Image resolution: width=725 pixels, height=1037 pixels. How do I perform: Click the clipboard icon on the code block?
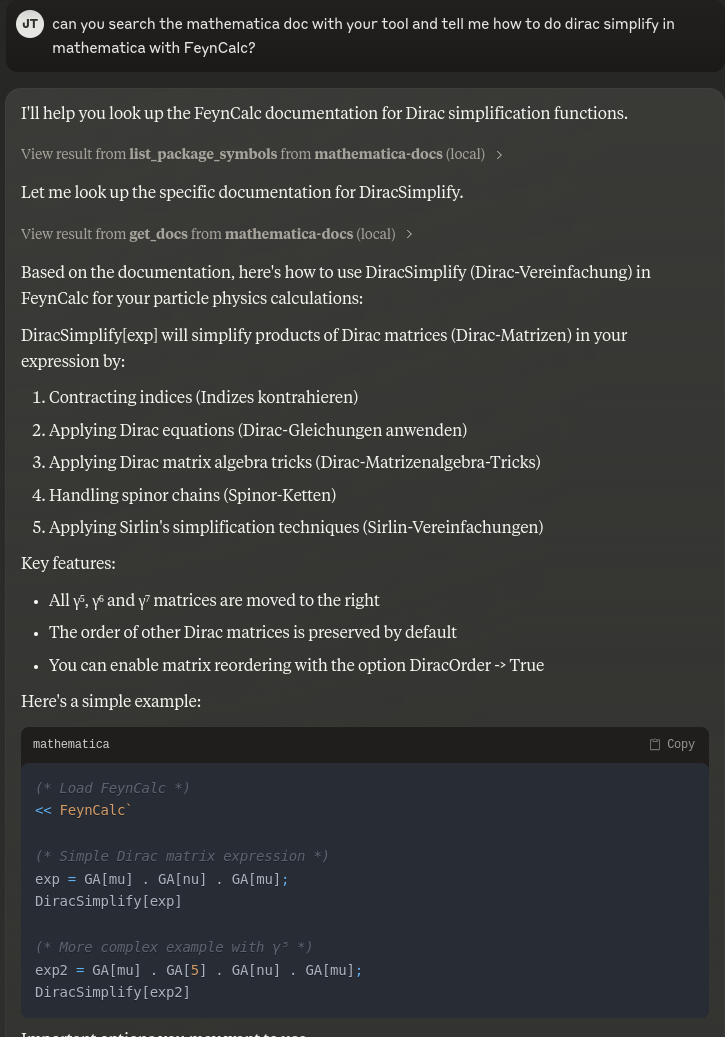click(655, 744)
